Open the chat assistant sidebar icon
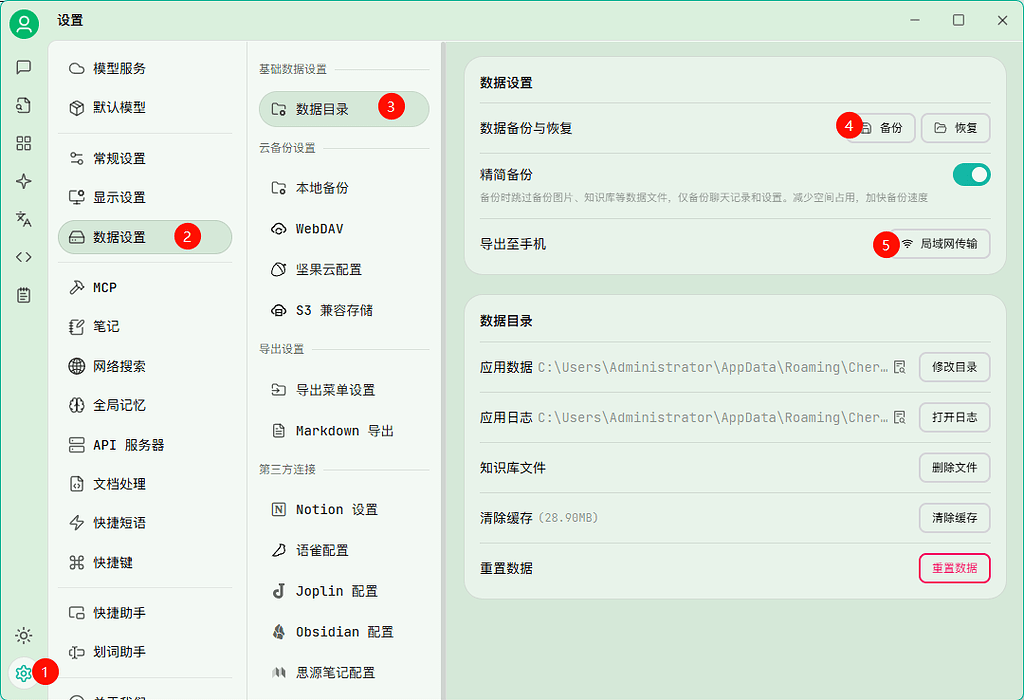Image resolution: width=1024 pixels, height=700 pixels. click(x=24, y=67)
